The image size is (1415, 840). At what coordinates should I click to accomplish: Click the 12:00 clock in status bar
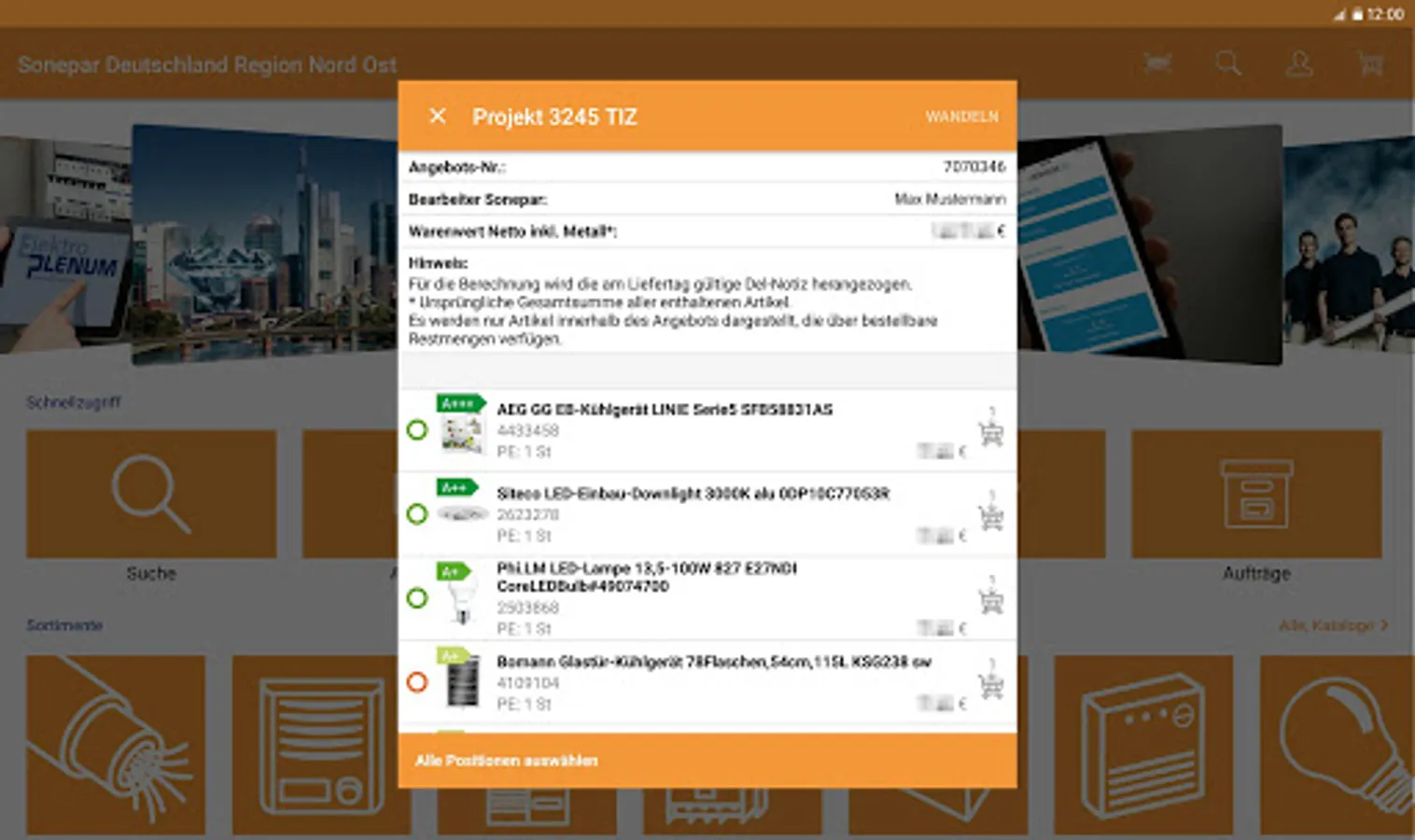point(1385,14)
